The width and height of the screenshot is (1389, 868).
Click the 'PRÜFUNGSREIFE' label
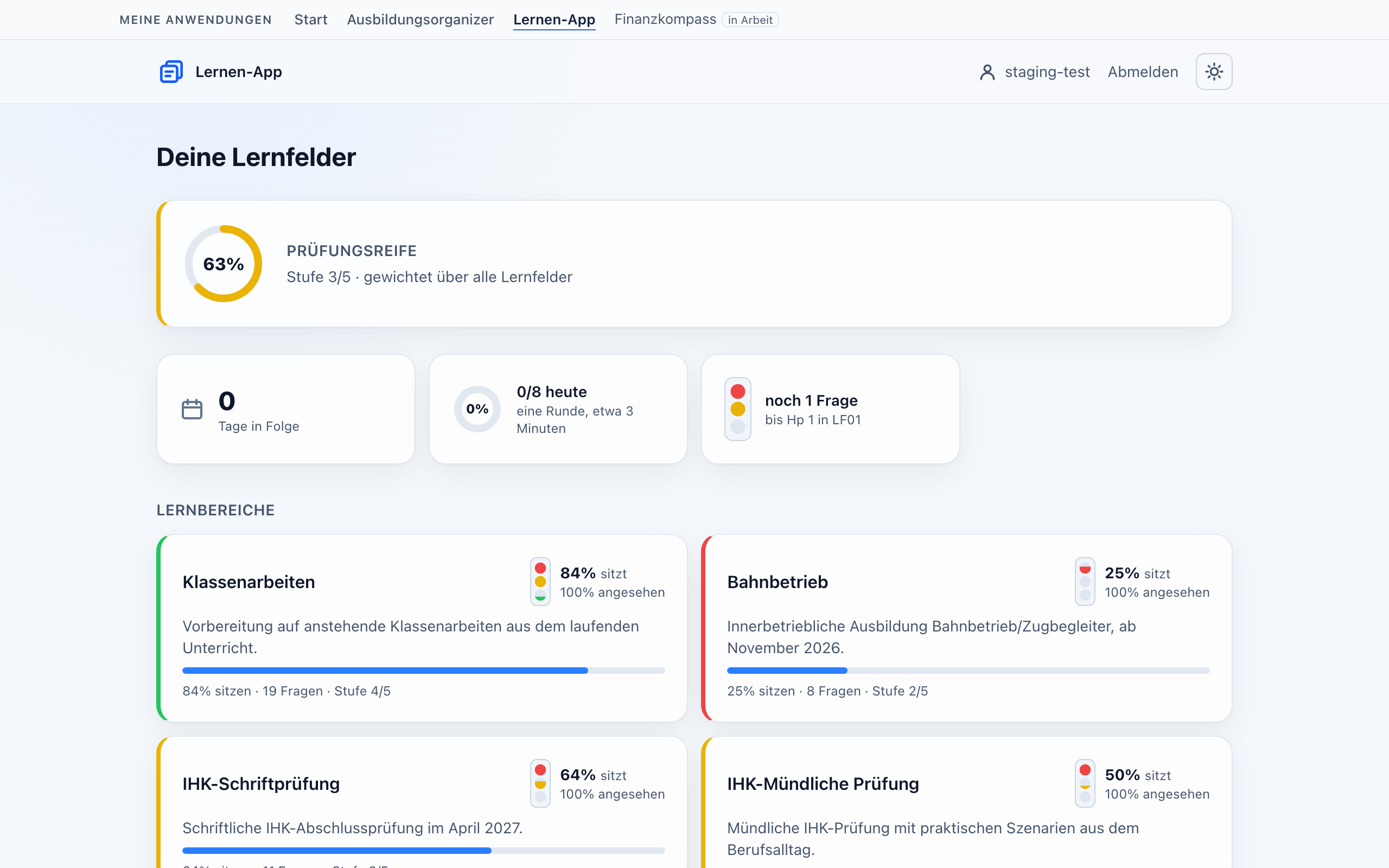pos(351,251)
